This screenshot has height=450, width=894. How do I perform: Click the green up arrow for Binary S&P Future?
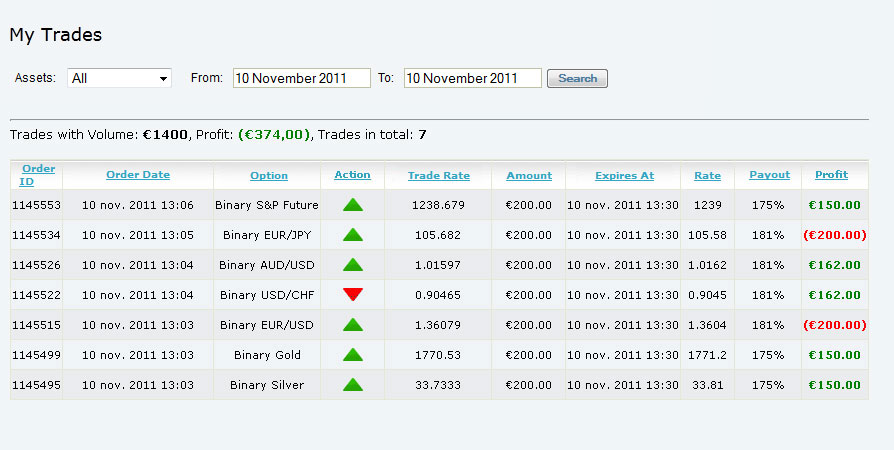point(352,205)
